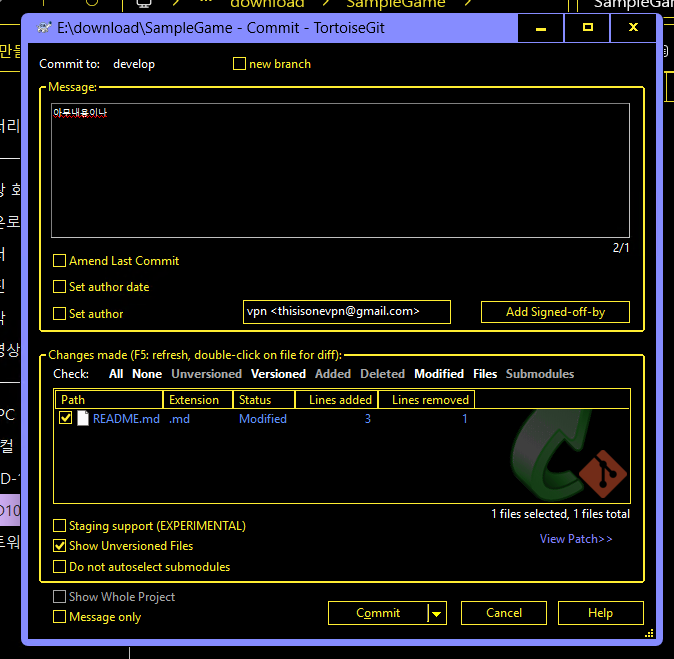Image resolution: width=674 pixels, height=659 pixels.
Task: Click the TortoiseGit title bar icon
Action: [x=43, y=28]
